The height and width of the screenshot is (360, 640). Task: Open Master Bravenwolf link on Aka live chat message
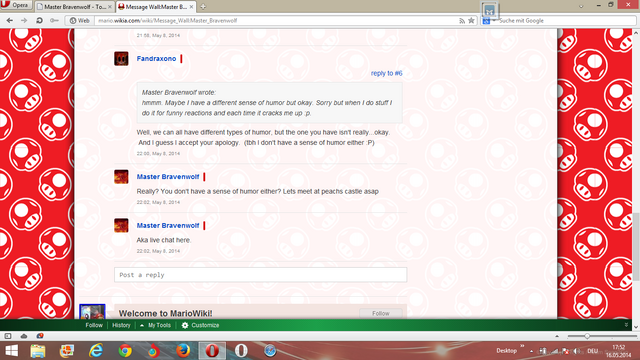click(168, 225)
